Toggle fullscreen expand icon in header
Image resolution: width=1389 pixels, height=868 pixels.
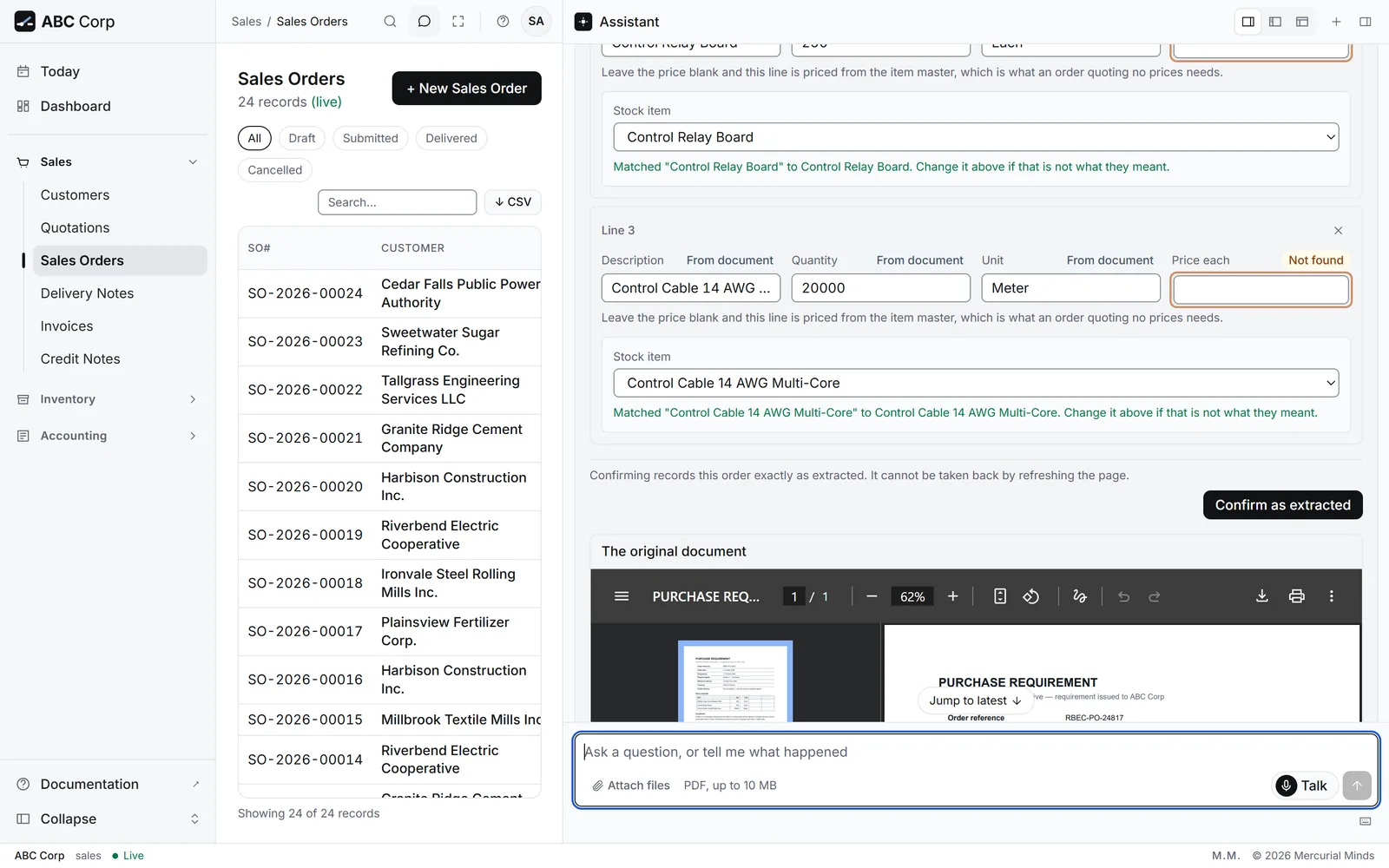coord(458,22)
